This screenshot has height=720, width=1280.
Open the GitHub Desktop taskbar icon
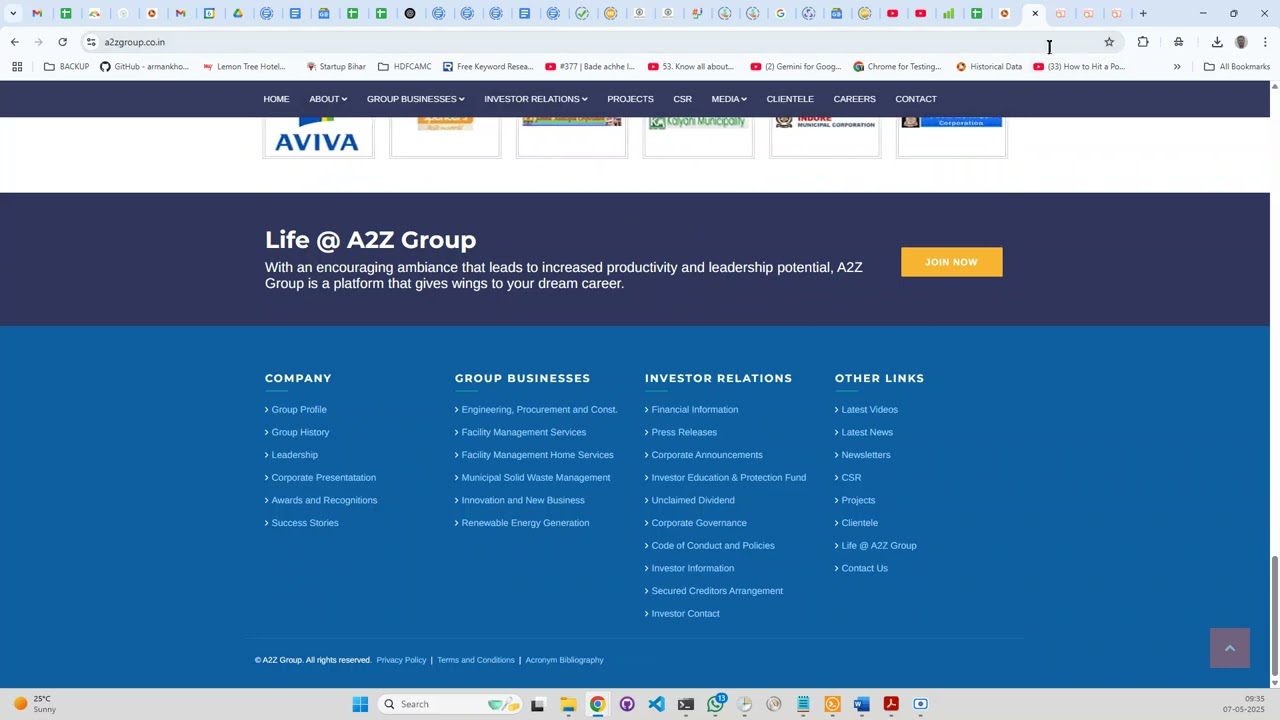[x=627, y=704]
